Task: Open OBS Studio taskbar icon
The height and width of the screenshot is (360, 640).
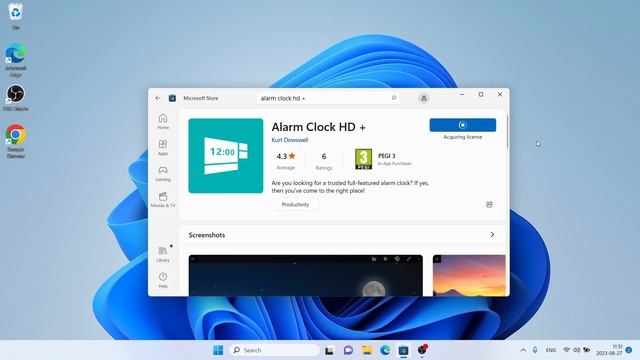Action: coord(422,350)
